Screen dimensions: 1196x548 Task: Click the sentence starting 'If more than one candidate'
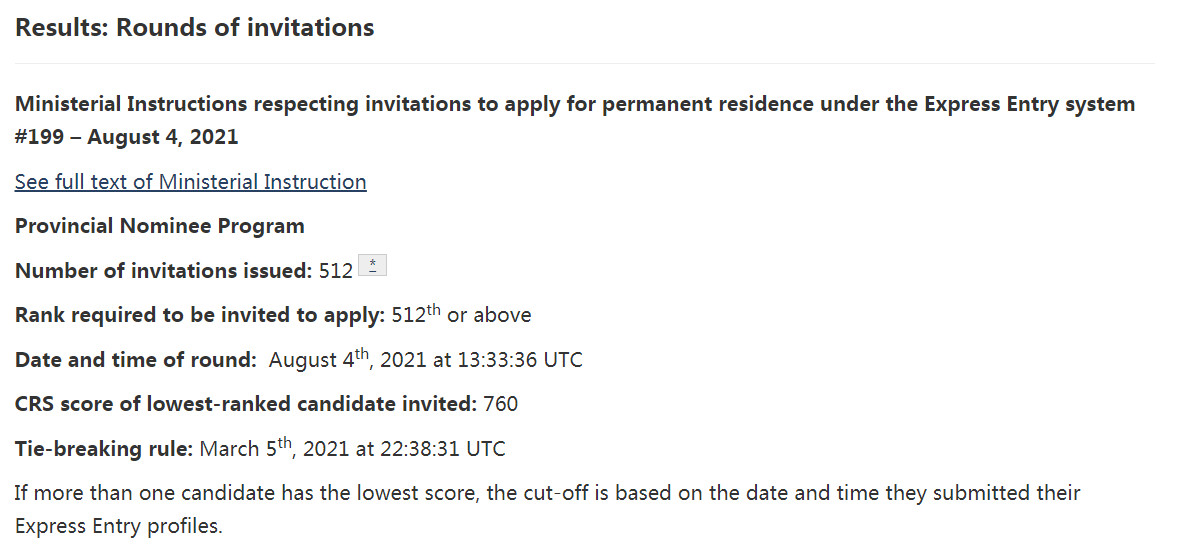(x=547, y=493)
